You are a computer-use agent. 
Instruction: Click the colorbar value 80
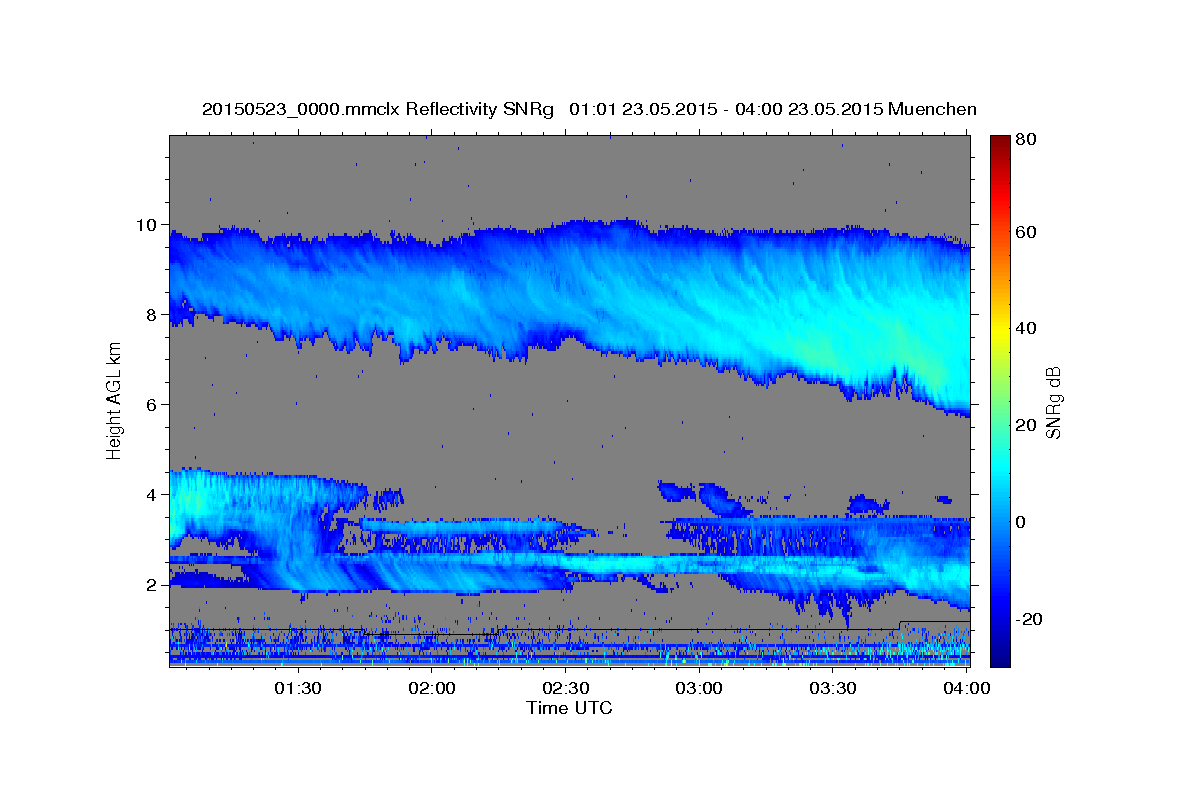click(1028, 139)
